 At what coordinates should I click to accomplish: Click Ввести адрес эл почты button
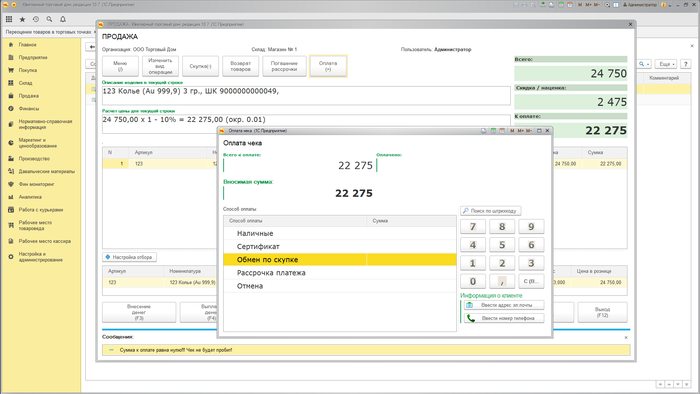[504, 305]
